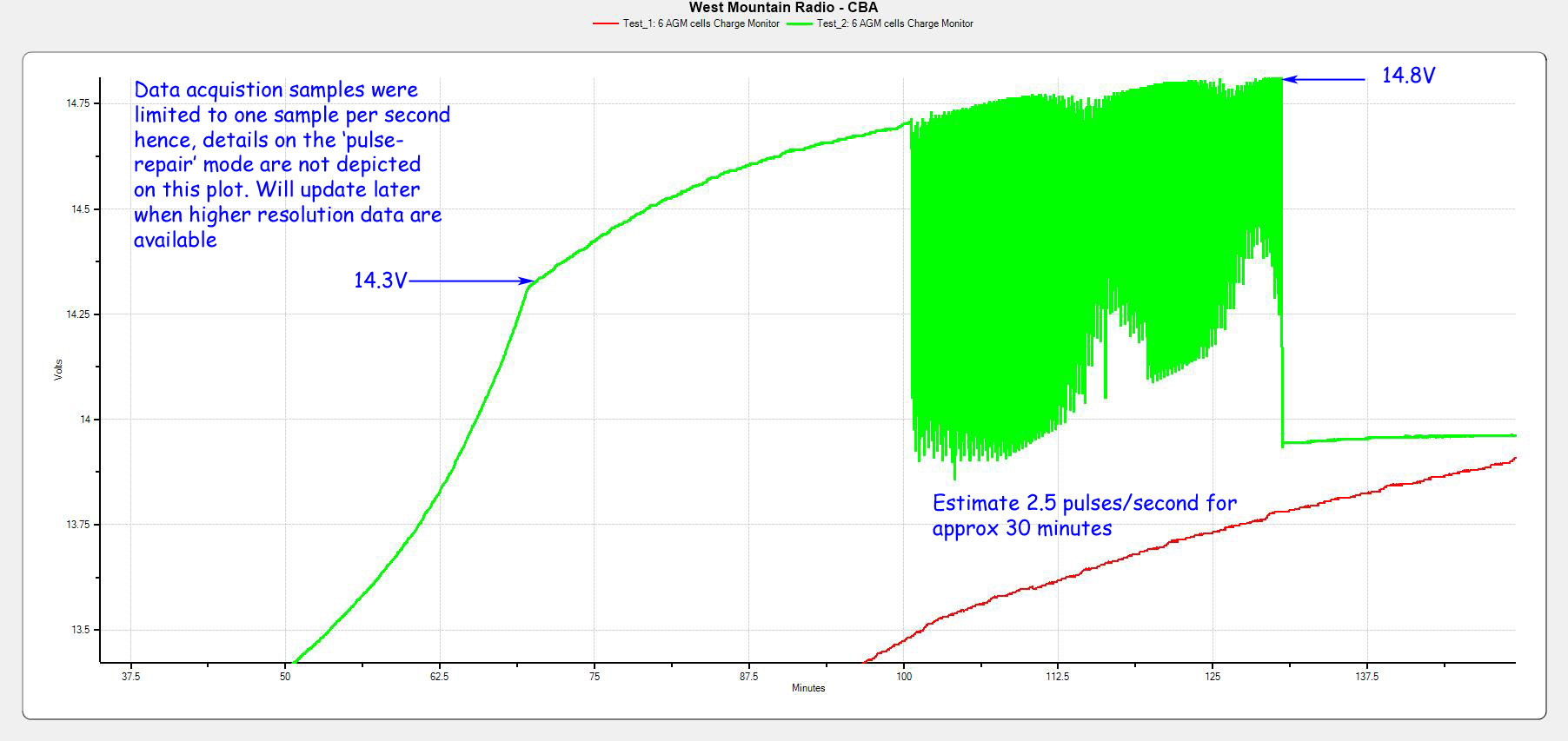Click the 137.5 tick label on x-axis
Viewport: 1568px width, 741px height.
1366,677
